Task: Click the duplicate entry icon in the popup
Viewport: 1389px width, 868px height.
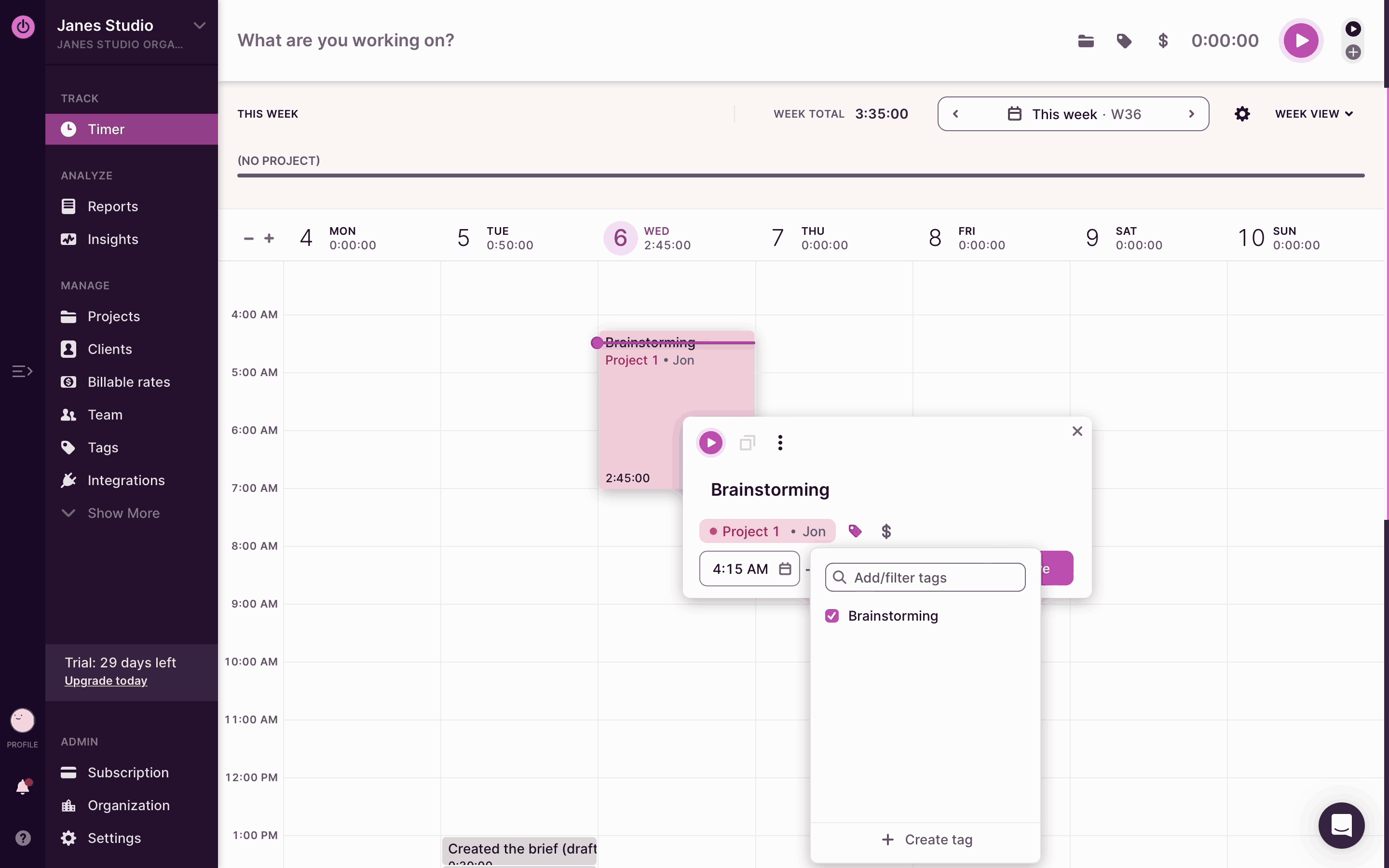Action: [x=747, y=443]
